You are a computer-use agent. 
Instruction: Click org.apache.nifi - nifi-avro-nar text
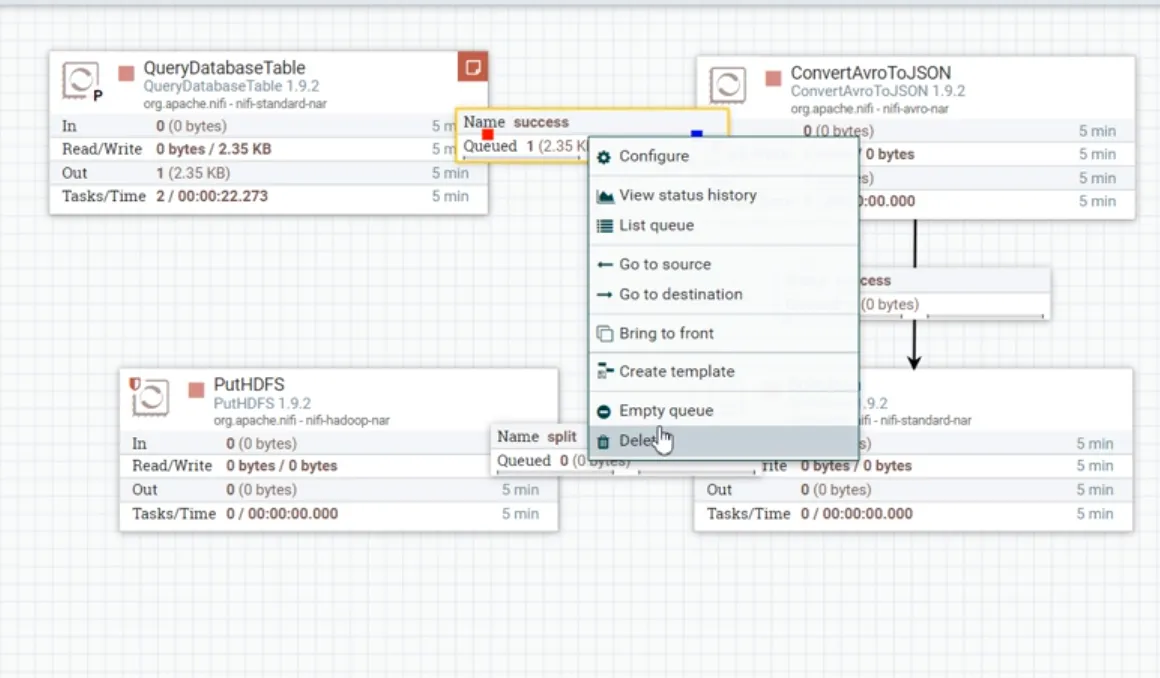point(869,109)
